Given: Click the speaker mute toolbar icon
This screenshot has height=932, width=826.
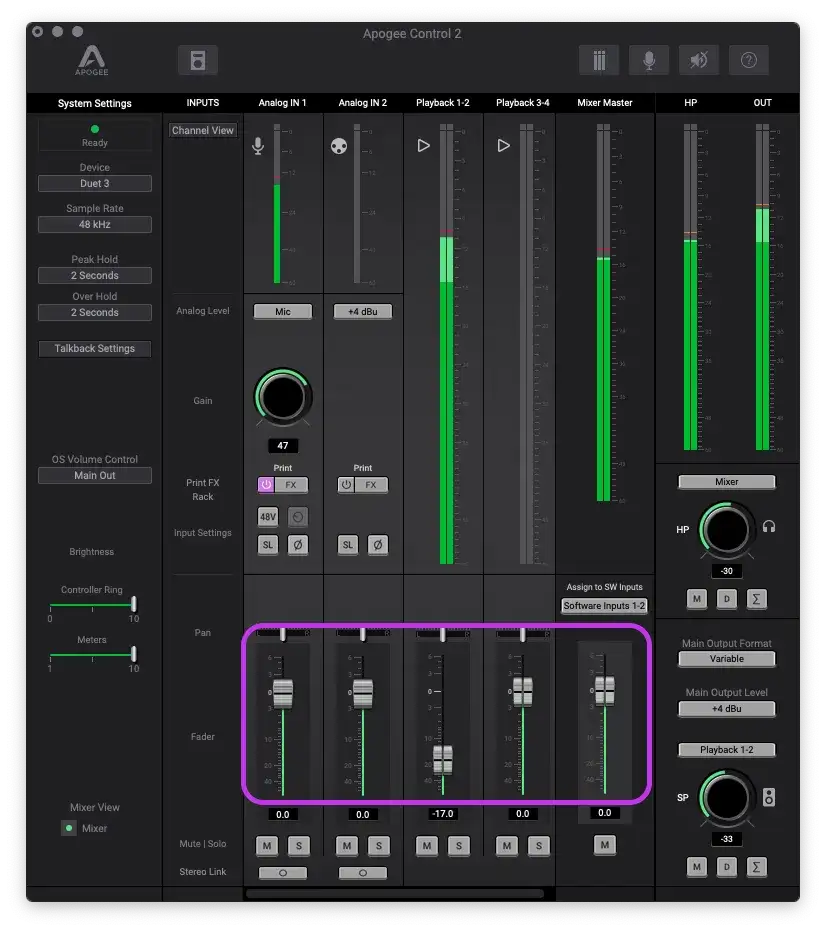Looking at the screenshot, I should [699, 60].
